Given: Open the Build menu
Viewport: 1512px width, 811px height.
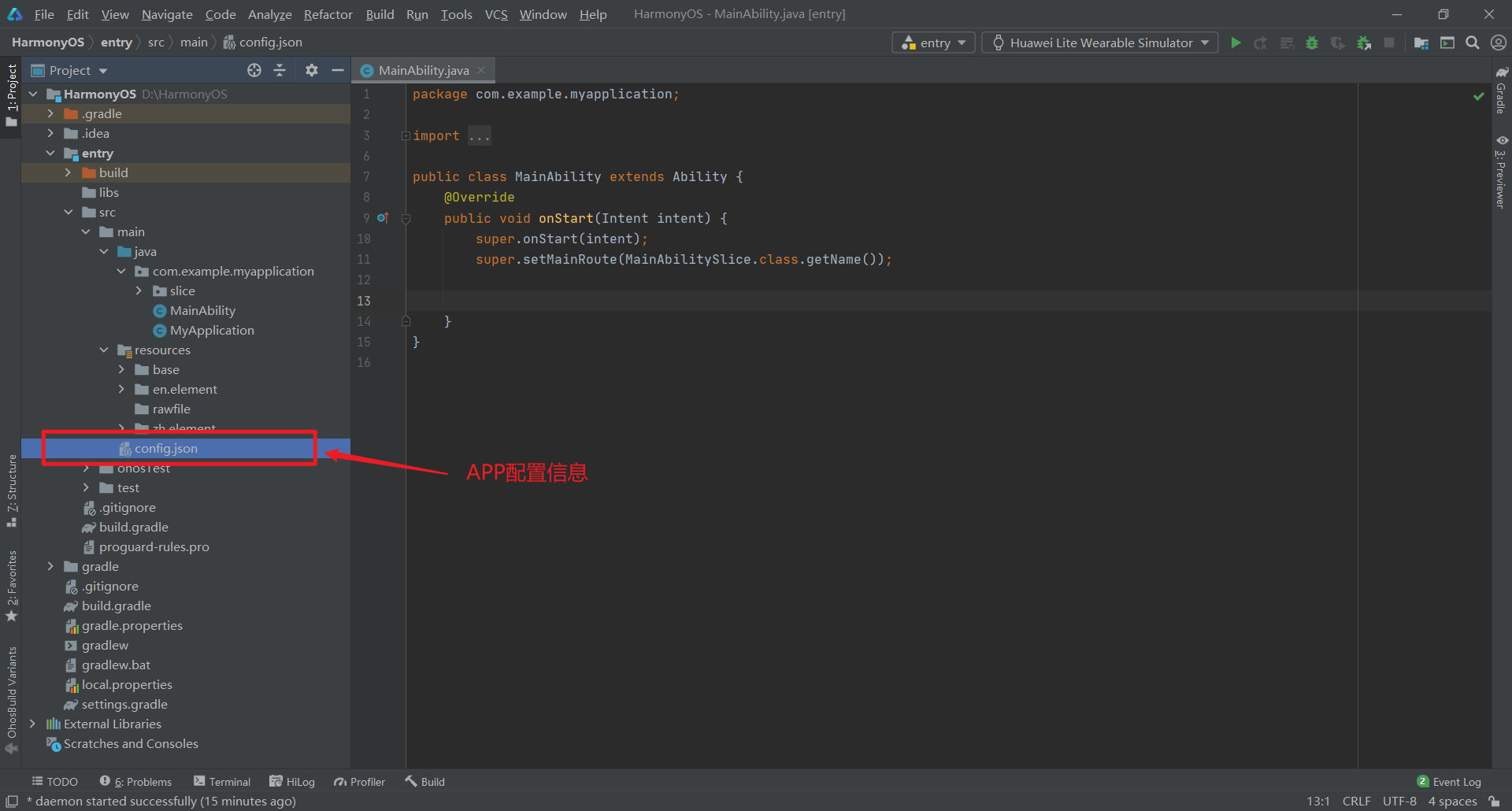Looking at the screenshot, I should [380, 14].
